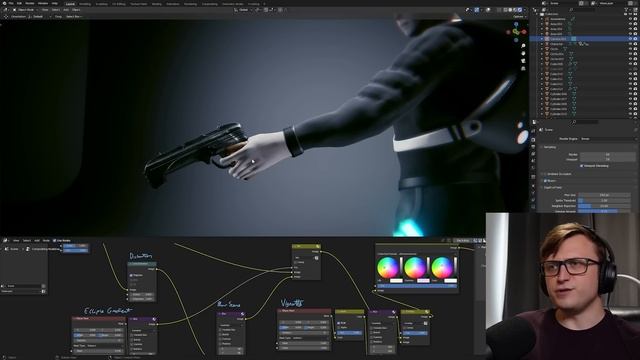
Task: Click the red X axis gizmo
Action: coord(524,32)
